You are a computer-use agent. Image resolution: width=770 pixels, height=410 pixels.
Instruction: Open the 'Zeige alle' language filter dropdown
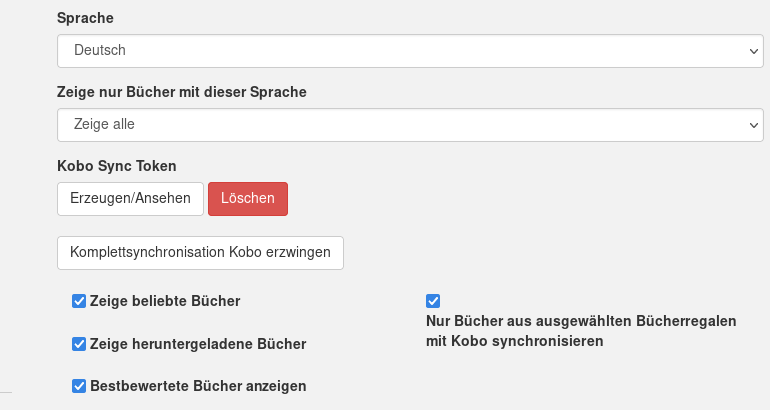tap(410, 125)
